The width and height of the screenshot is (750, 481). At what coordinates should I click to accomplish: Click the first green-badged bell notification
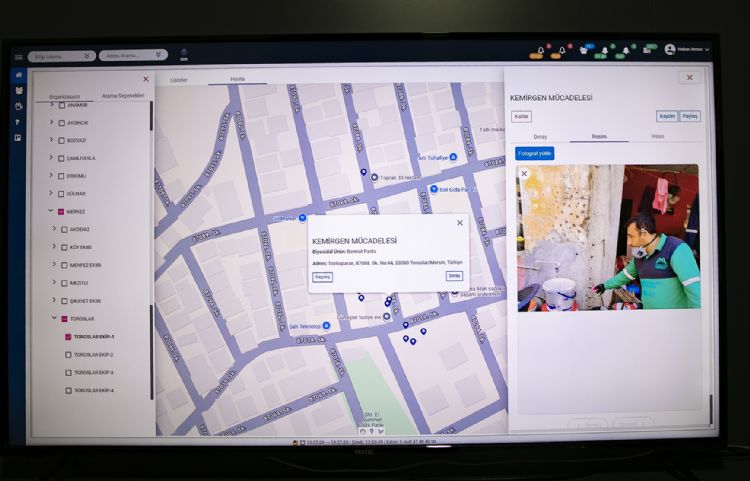click(605, 50)
